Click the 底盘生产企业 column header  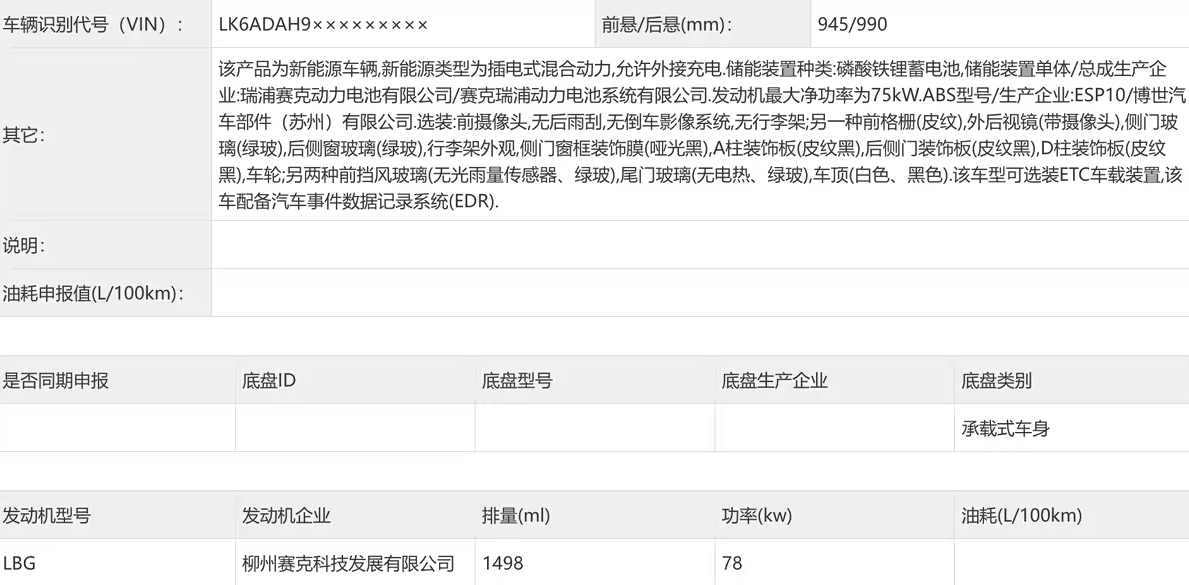774,380
